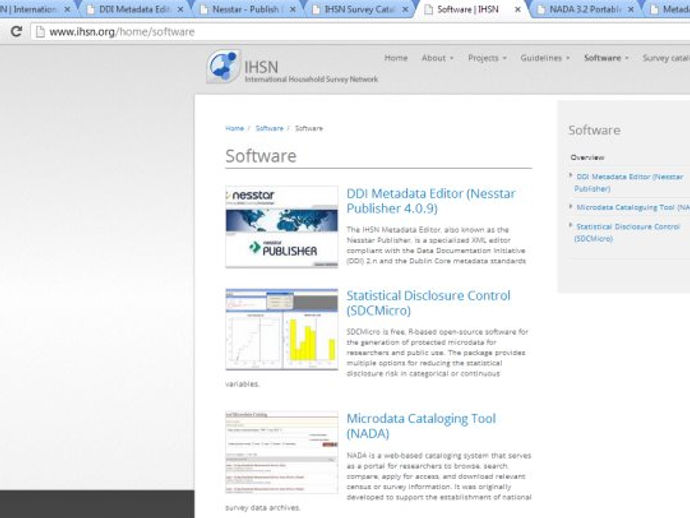
Task: Select the Software | IHSN tab
Action: [x=468, y=9]
